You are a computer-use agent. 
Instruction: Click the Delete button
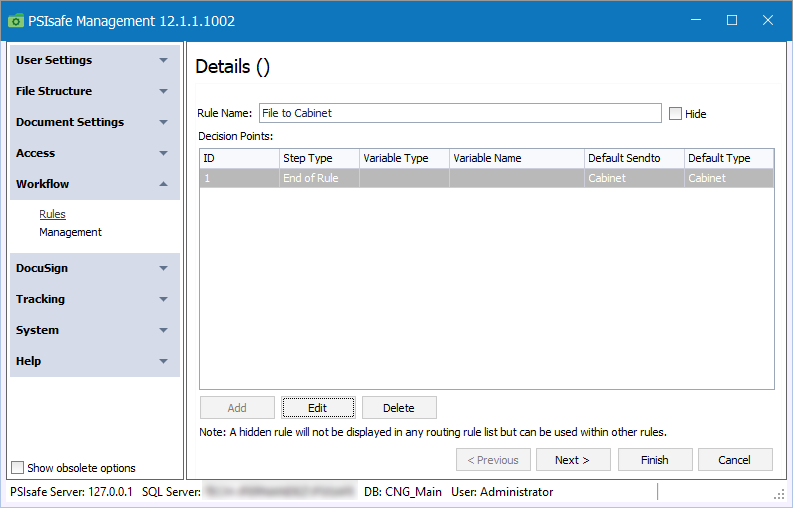coord(399,408)
